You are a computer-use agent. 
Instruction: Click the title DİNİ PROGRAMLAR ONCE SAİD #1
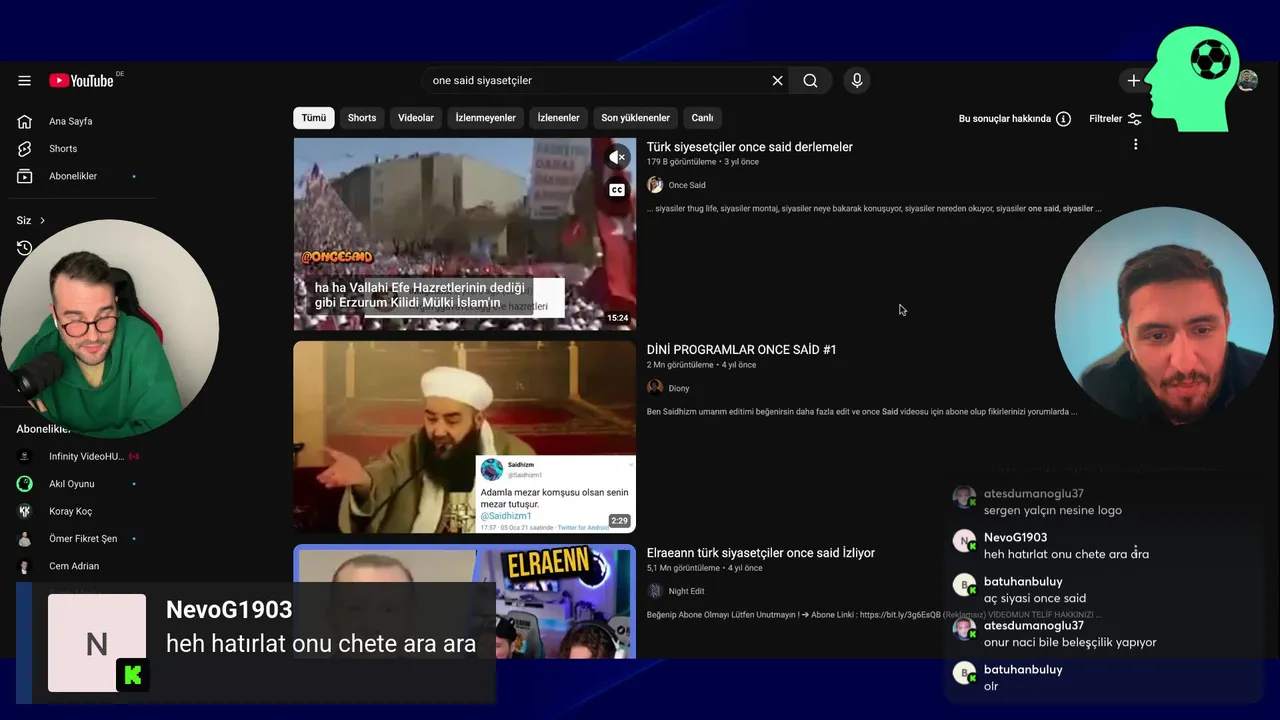[742, 350]
